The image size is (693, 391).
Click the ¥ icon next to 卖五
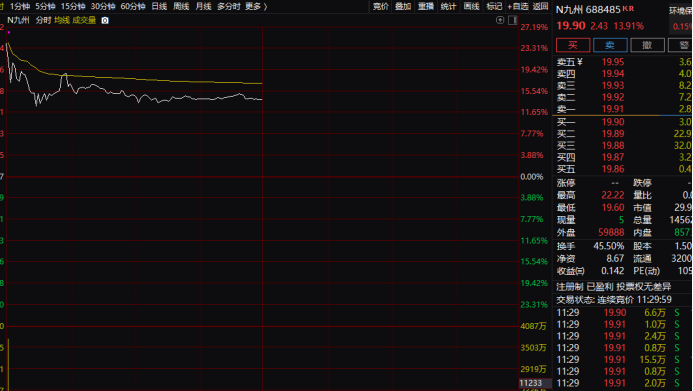point(580,62)
